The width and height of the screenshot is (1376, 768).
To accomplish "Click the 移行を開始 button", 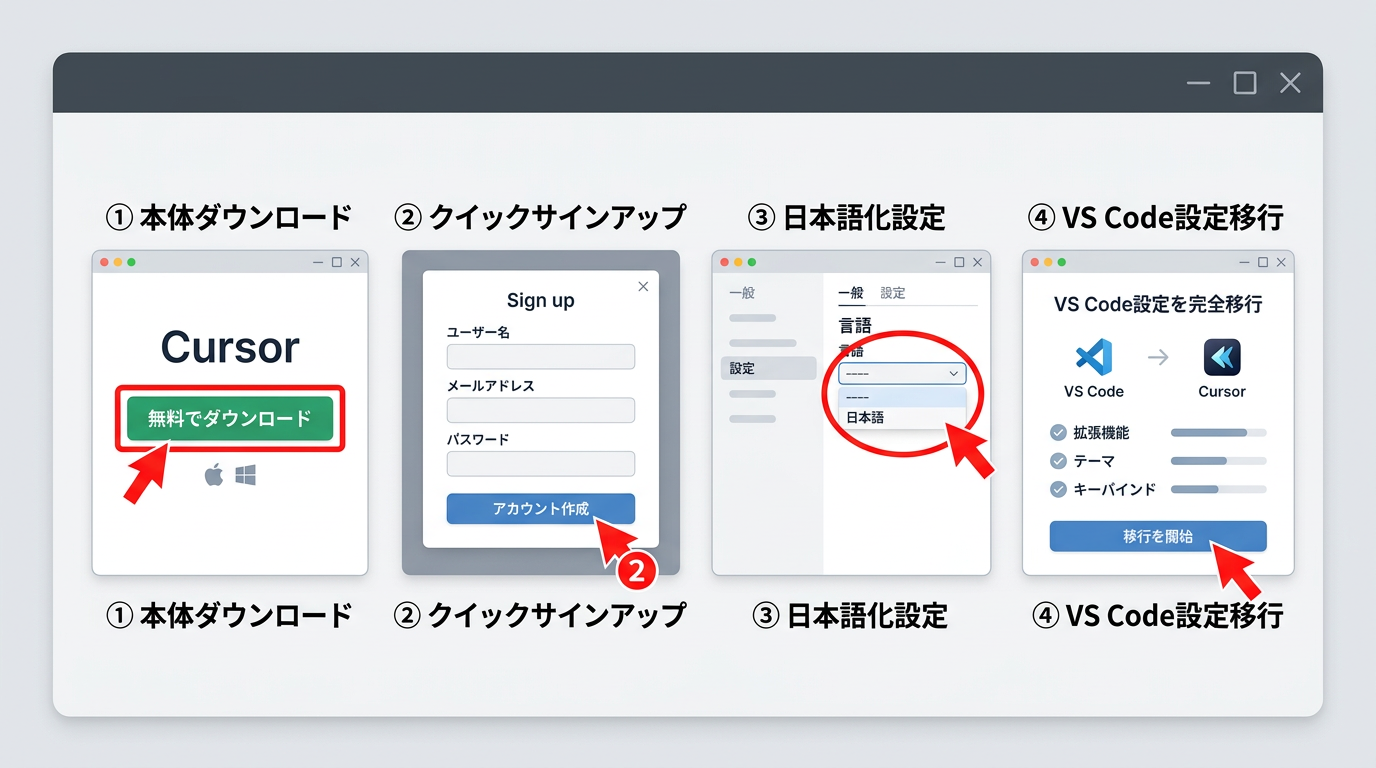I will click(1157, 536).
